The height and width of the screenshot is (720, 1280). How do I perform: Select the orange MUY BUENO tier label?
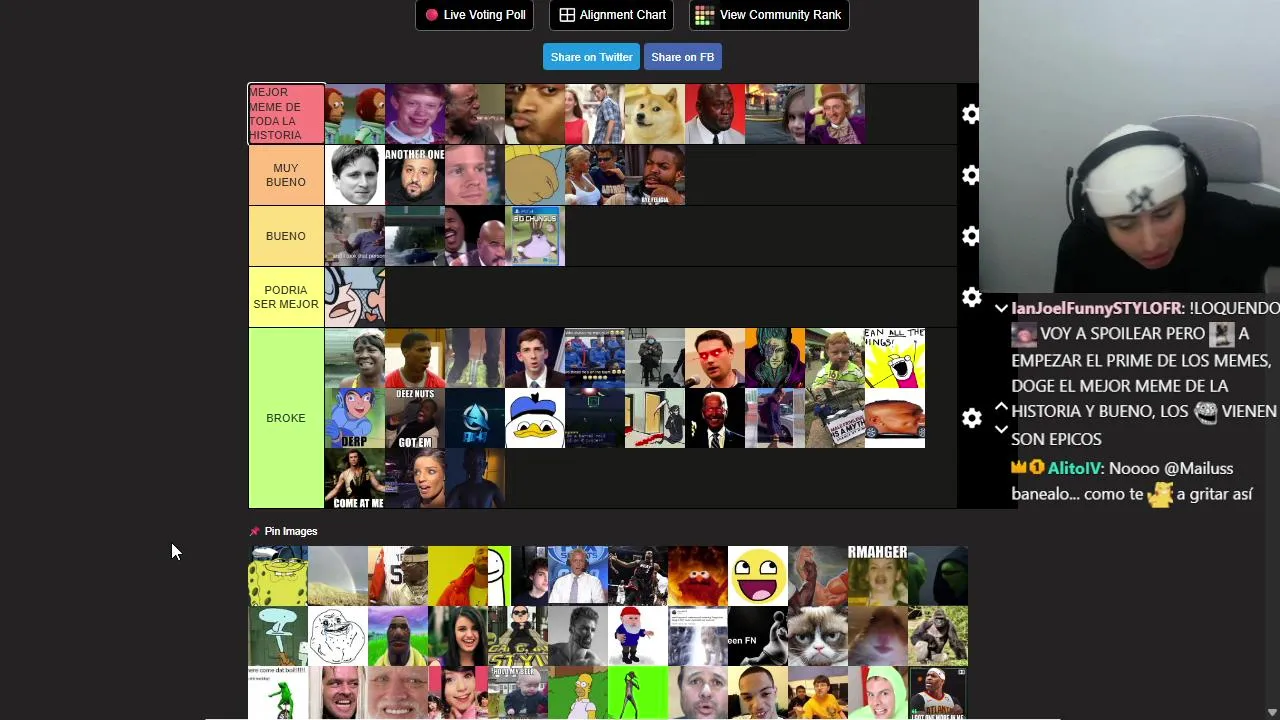[286, 175]
